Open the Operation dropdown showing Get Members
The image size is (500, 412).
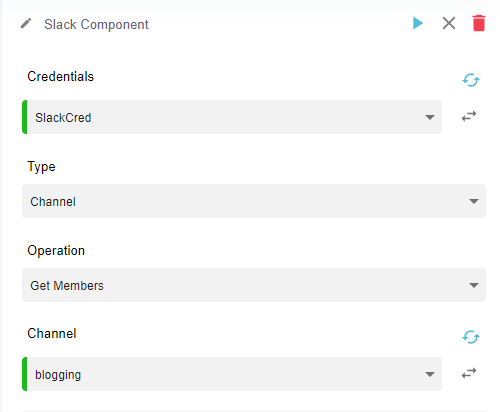254,285
